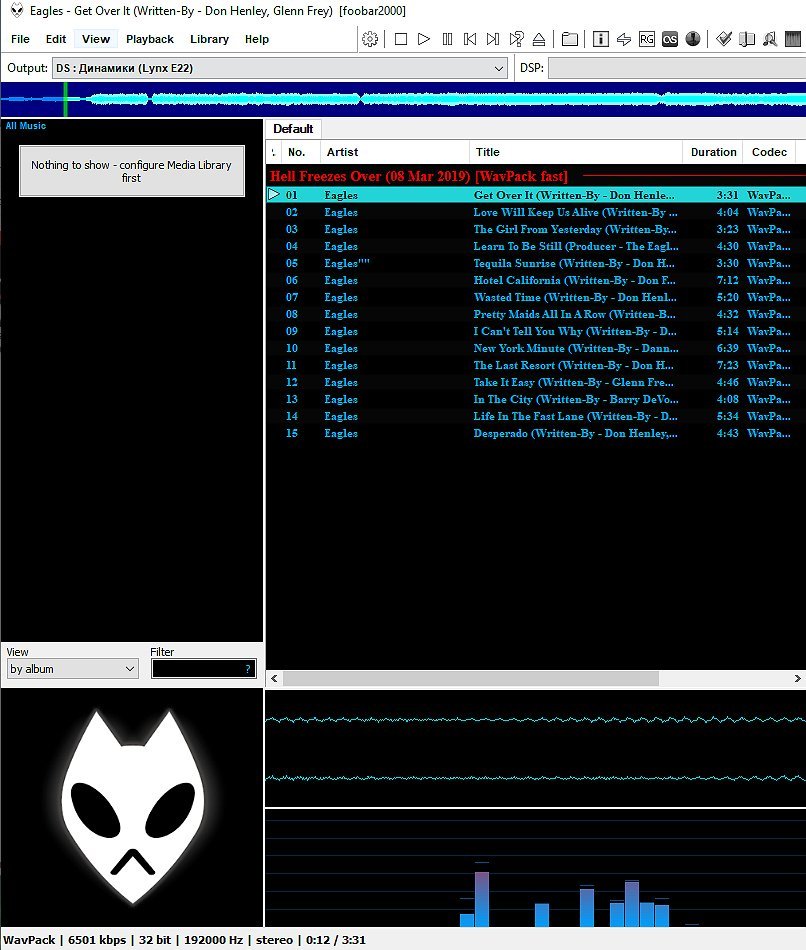Pause the current track
Screen dimensions: 806x950
[447, 39]
